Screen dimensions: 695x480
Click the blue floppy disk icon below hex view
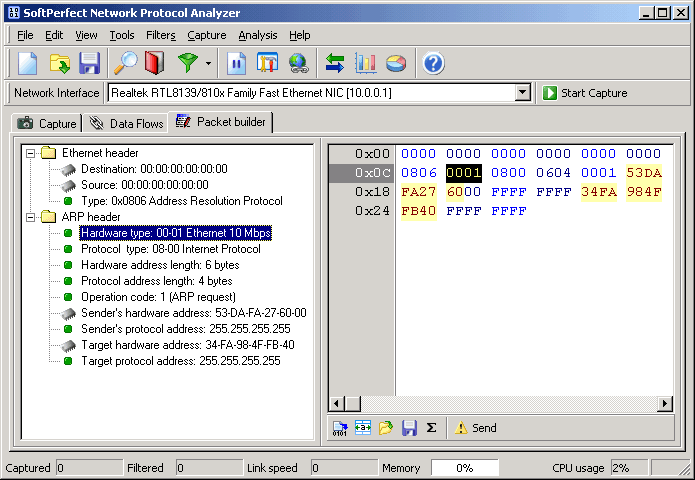pos(409,428)
